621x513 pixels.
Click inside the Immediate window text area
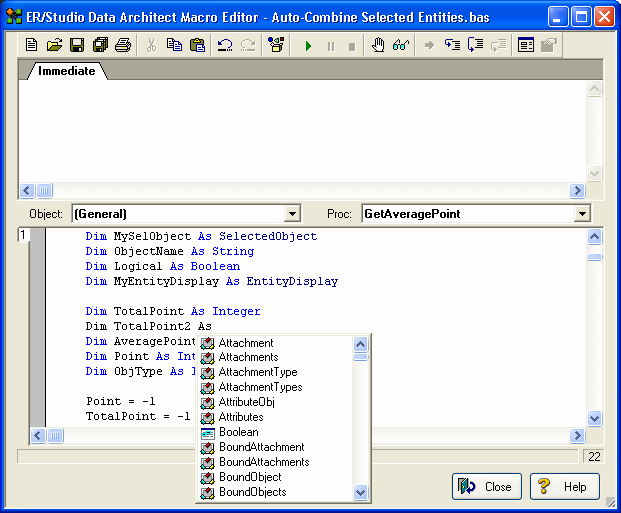[303, 131]
